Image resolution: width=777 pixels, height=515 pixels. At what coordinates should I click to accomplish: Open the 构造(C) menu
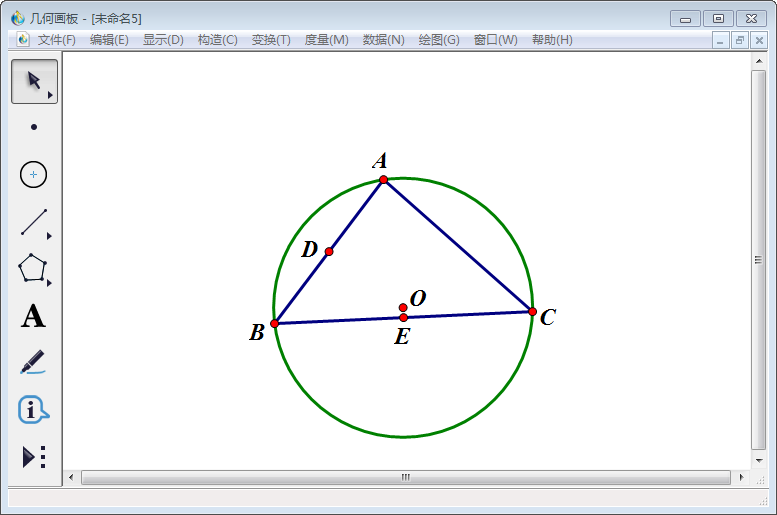tap(218, 40)
